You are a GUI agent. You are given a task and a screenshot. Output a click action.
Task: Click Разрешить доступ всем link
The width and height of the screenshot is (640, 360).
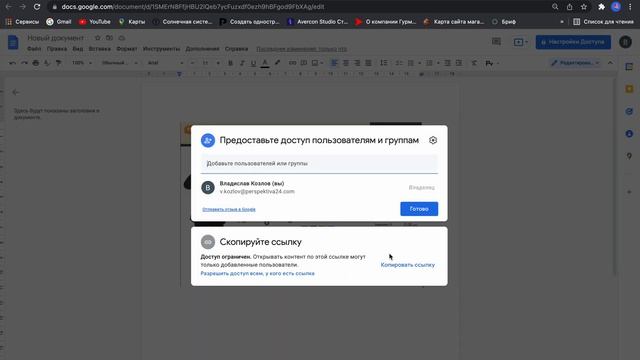tap(258, 273)
